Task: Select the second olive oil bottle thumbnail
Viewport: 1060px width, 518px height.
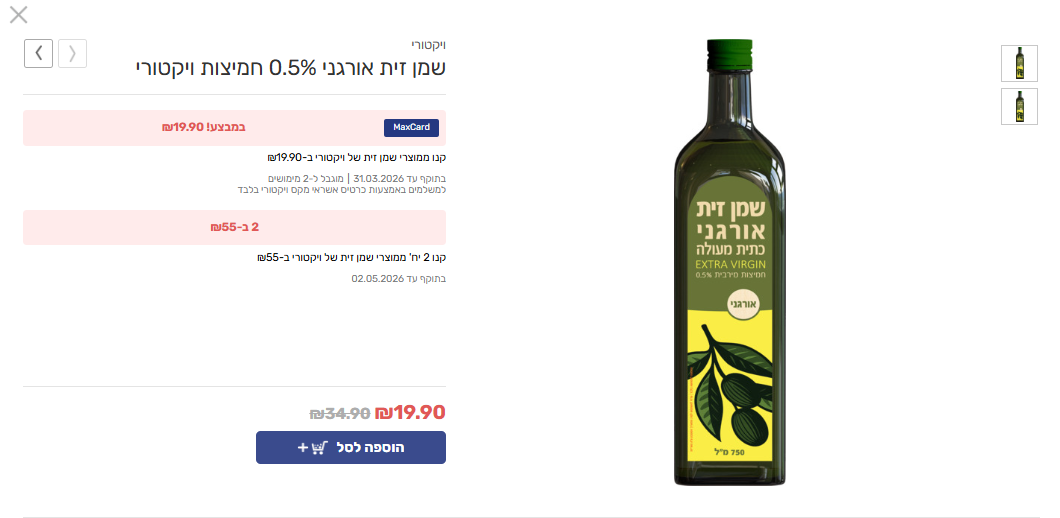Action: click(1019, 106)
